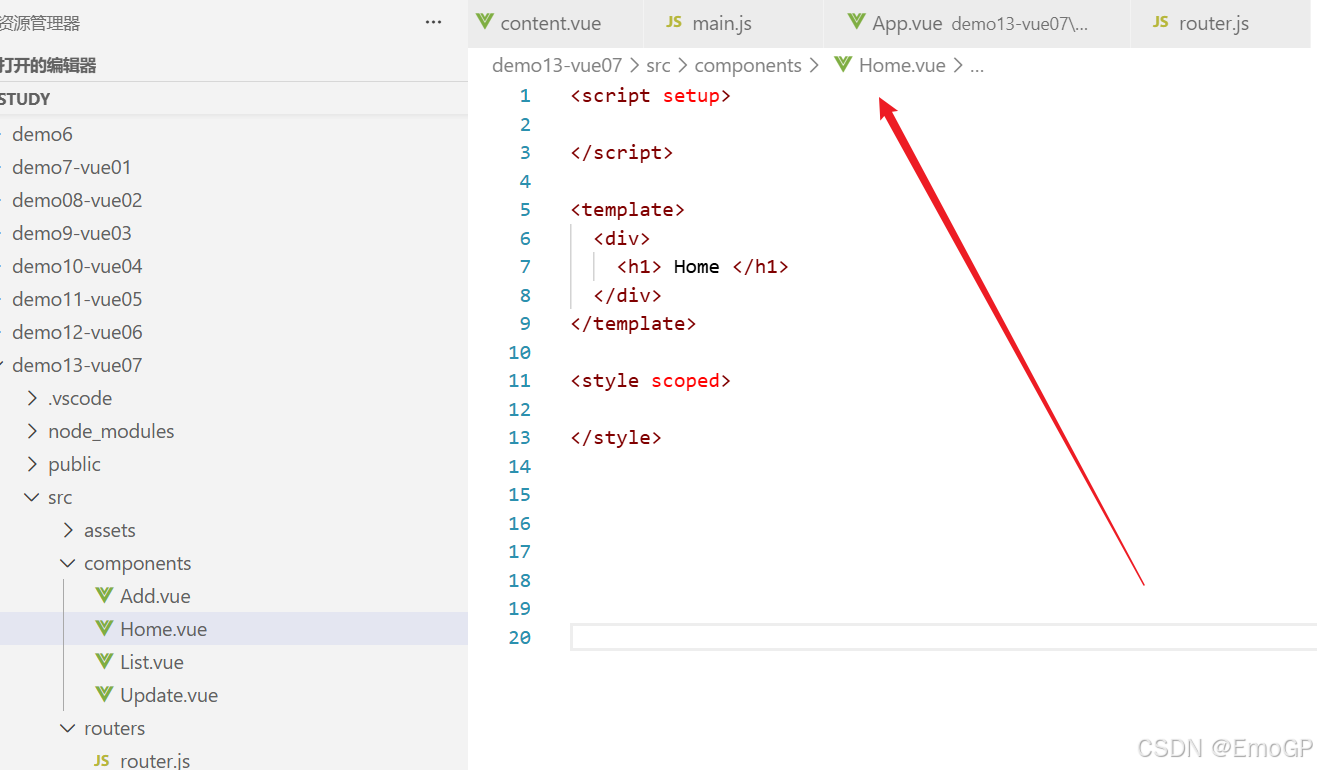Click the JS icon on router.js tab
The height and width of the screenshot is (770, 1317).
tap(1160, 22)
